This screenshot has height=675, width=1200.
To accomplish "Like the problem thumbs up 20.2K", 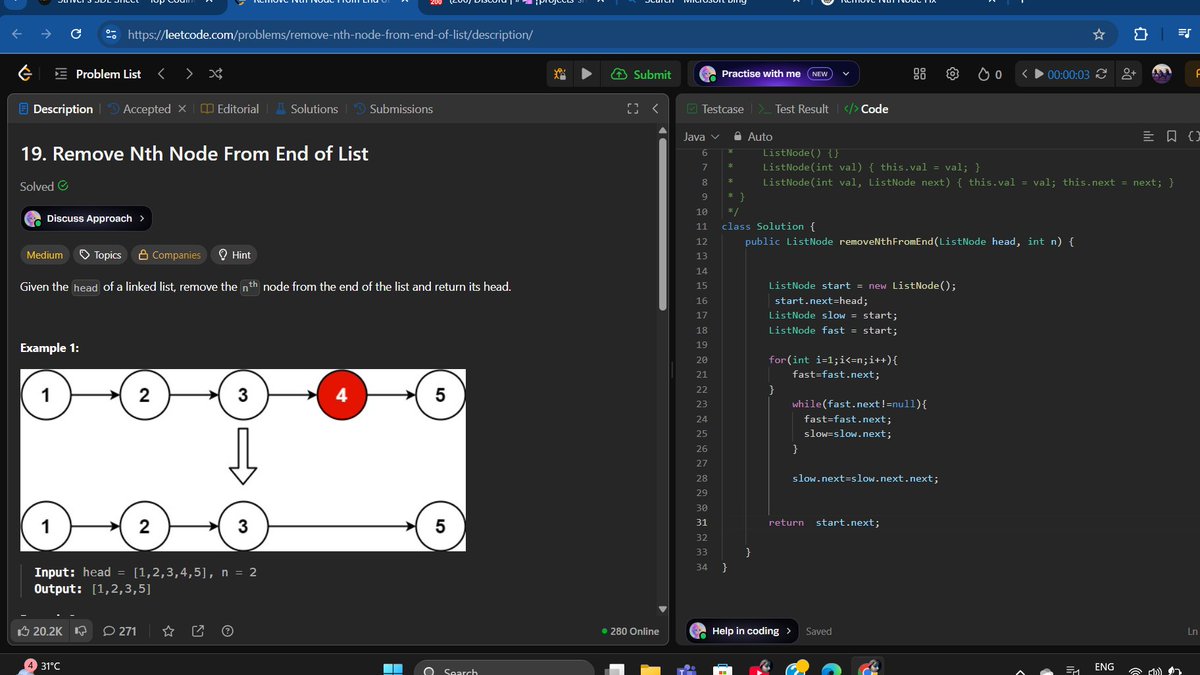I will pos(40,631).
